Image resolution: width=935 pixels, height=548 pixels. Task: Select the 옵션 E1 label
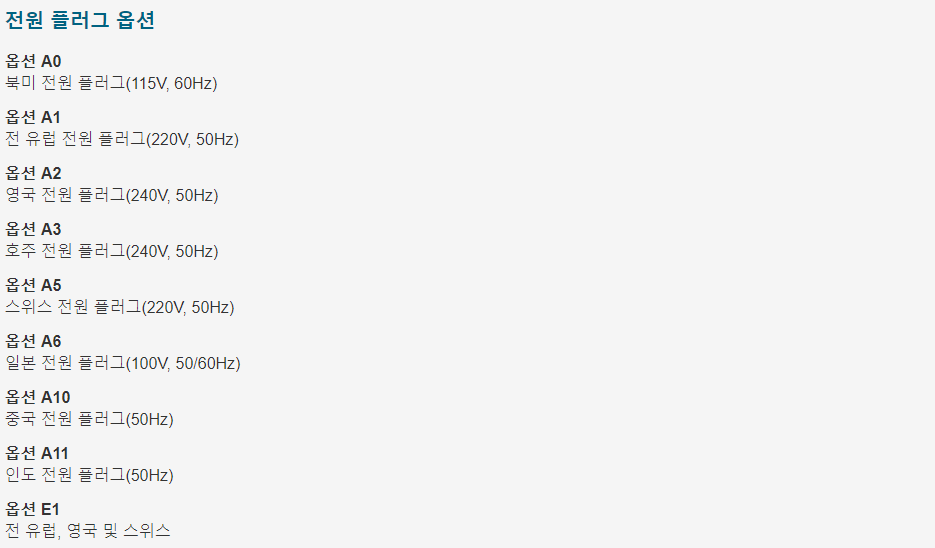[33, 510]
